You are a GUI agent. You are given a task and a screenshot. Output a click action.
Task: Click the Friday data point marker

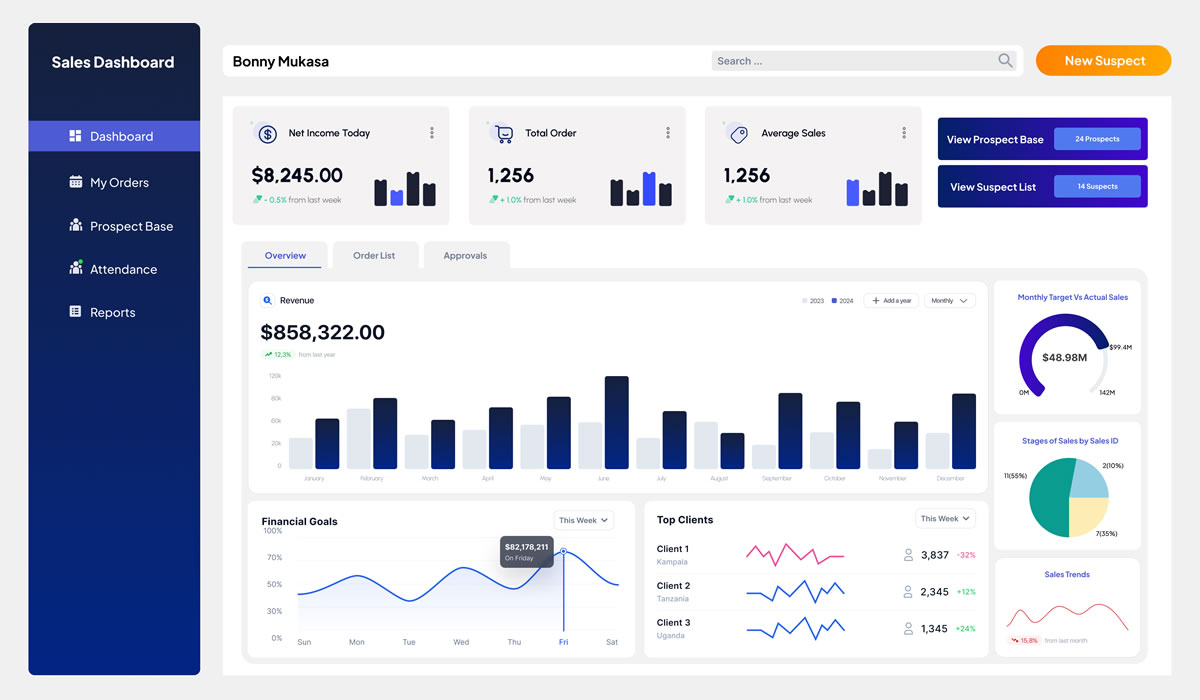click(563, 551)
